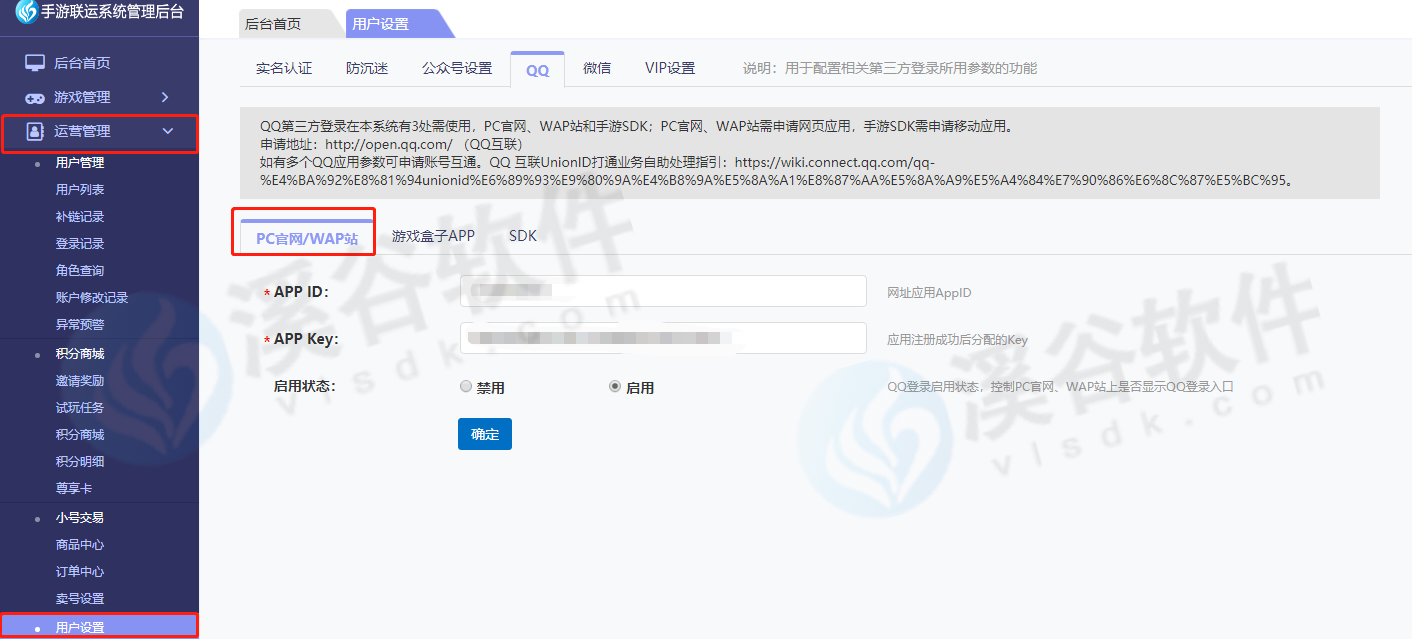Open the 实名认证 tab
Screen dimensions: 1412x639
[284, 68]
